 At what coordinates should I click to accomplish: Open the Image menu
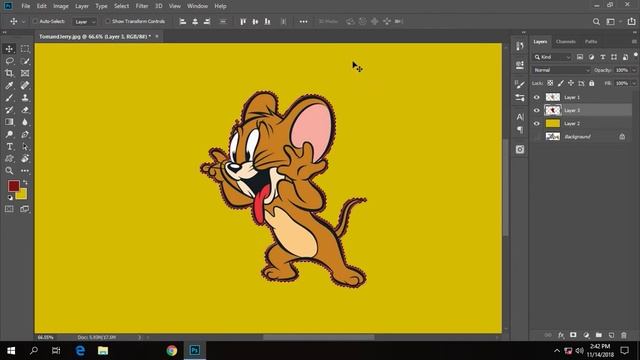coord(61,6)
